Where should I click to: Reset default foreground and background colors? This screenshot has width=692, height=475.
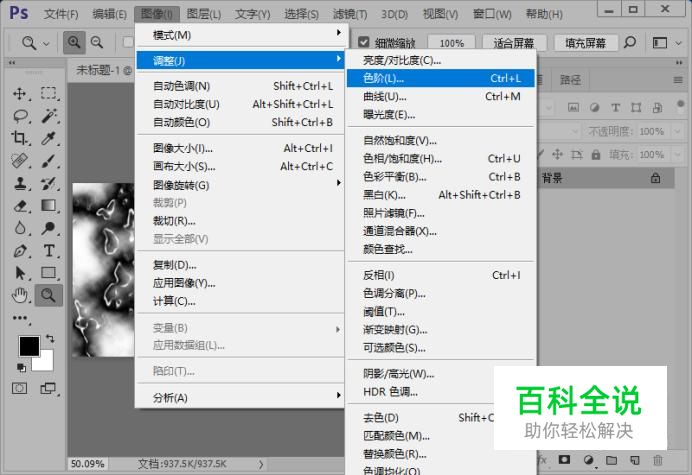pyautogui.click(x=21, y=367)
